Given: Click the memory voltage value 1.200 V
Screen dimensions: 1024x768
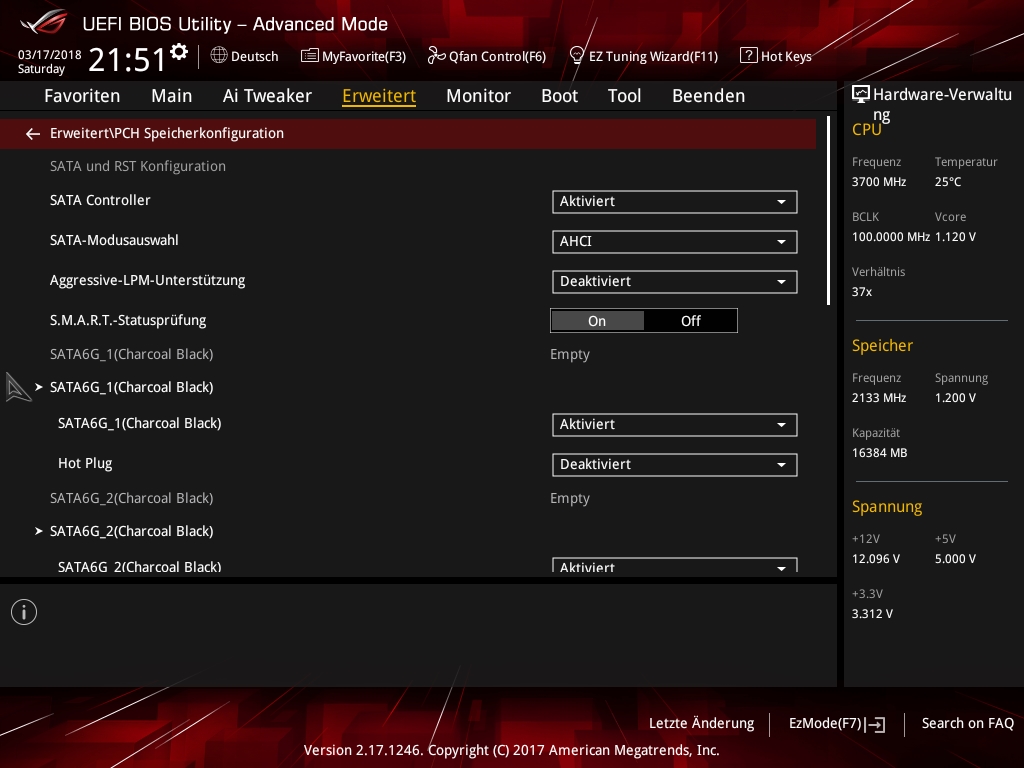Looking at the screenshot, I should coord(955,398).
